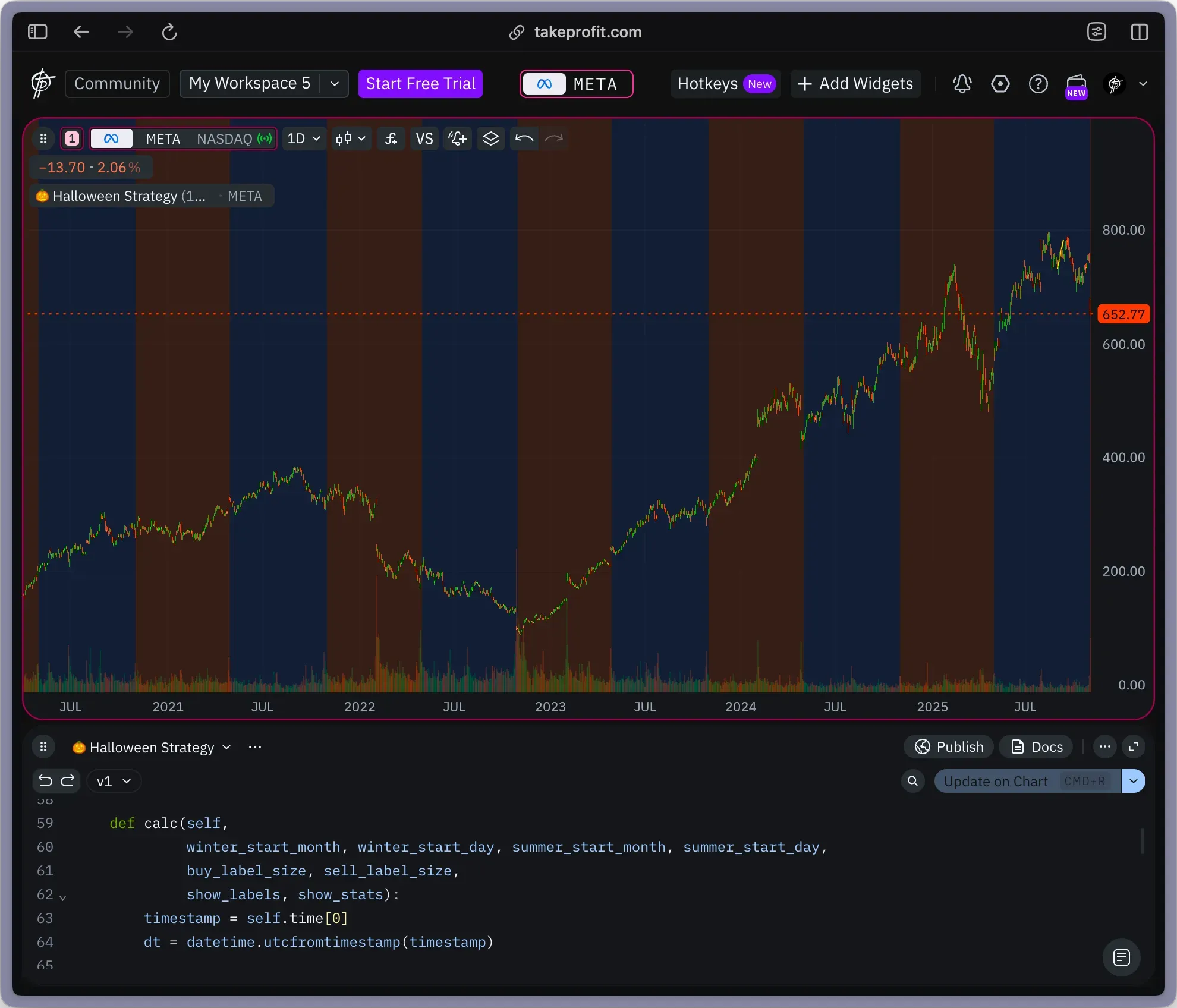Viewport: 1177px width, 1008px height.
Task: Open the indicators function icon
Action: pos(391,138)
